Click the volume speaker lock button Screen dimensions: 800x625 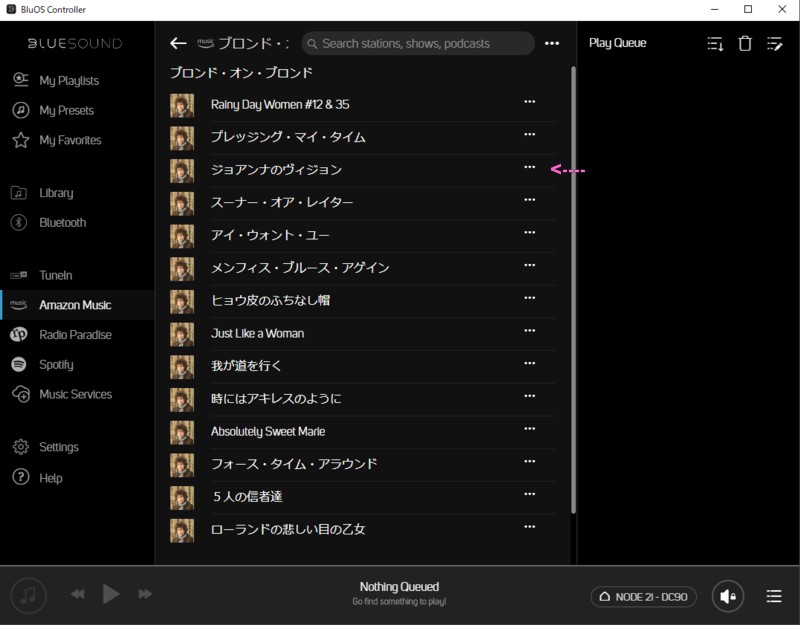(x=728, y=596)
